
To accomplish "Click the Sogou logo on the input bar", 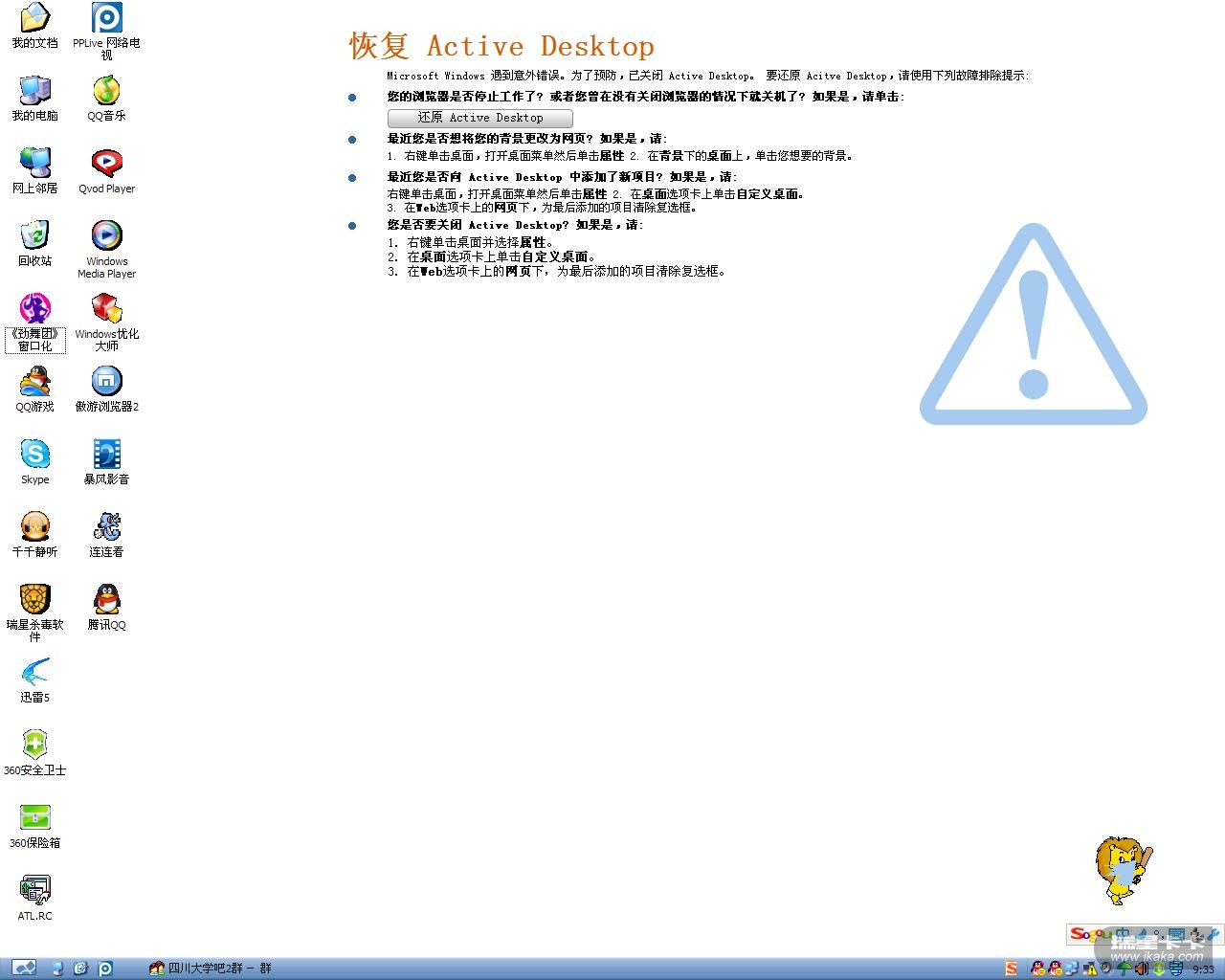I will (x=1091, y=934).
